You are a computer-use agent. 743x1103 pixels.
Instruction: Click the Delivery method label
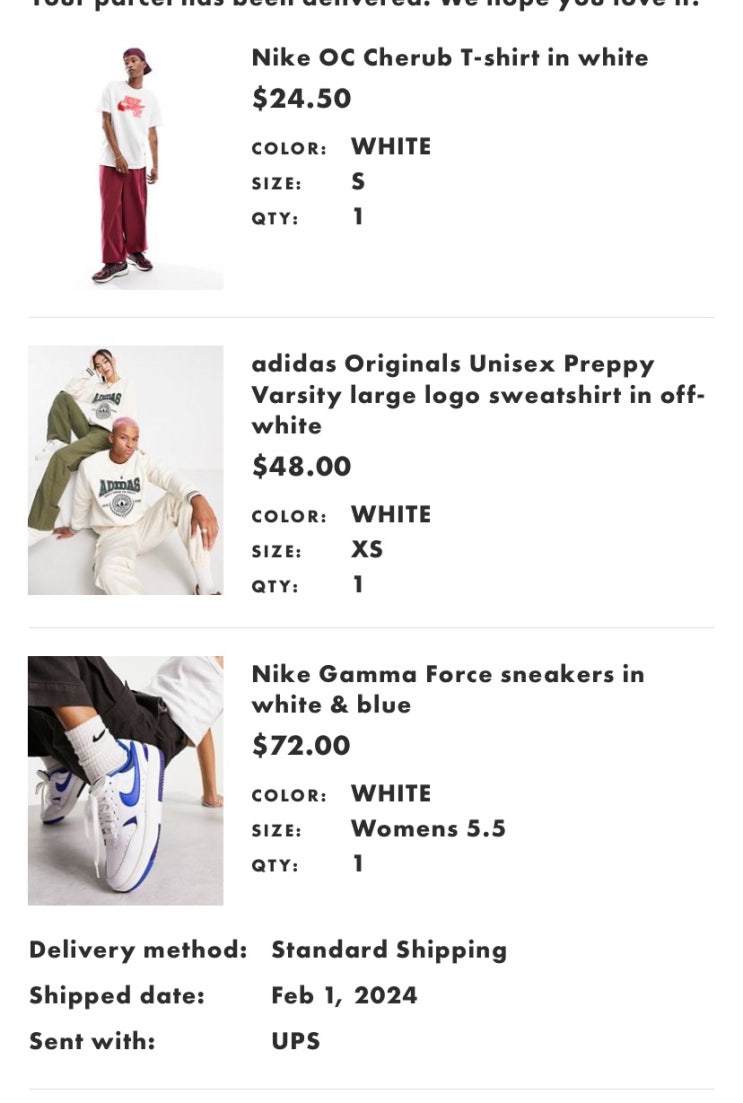pyautogui.click(x=138, y=950)
